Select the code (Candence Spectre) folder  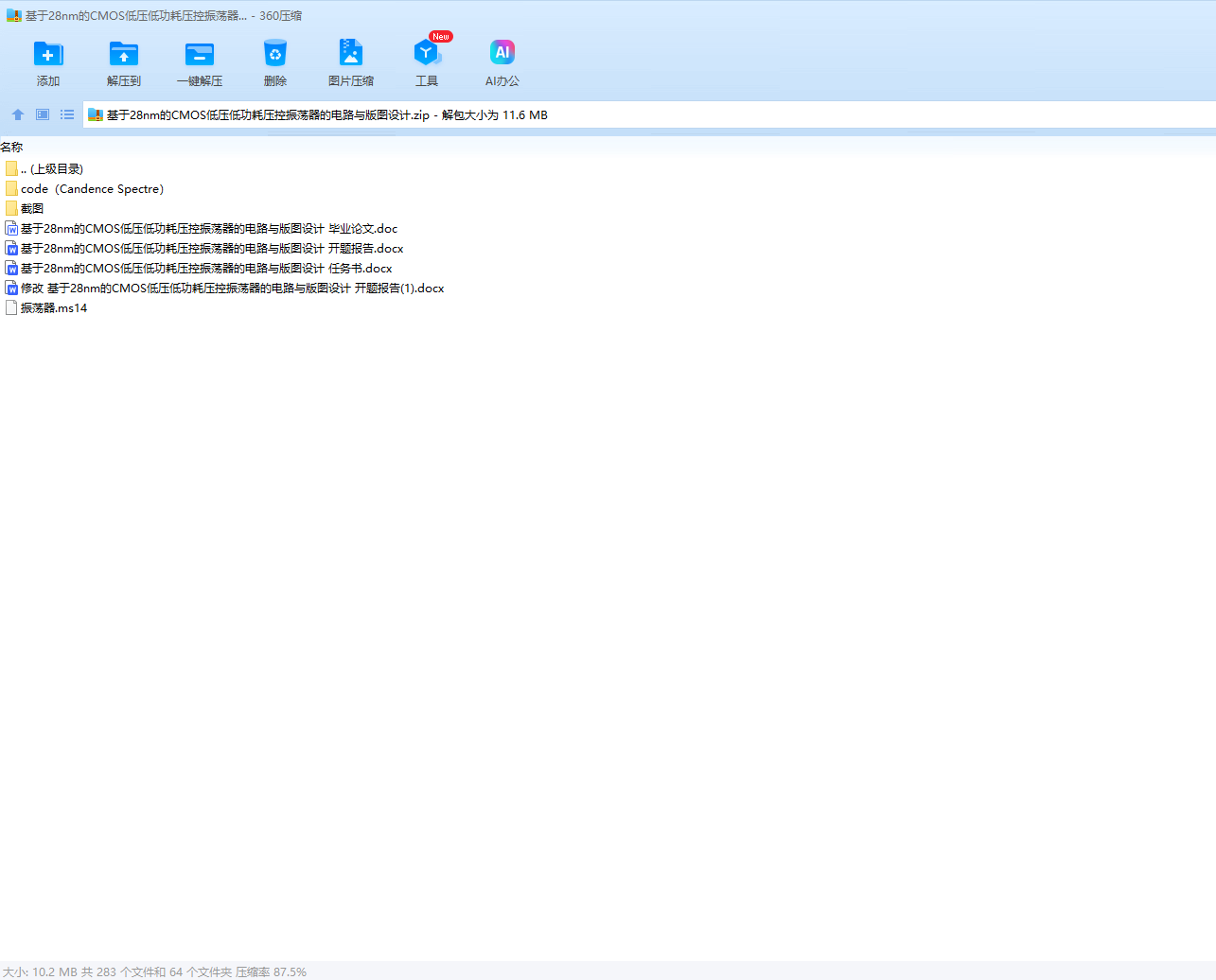click(x=84, y=188)
